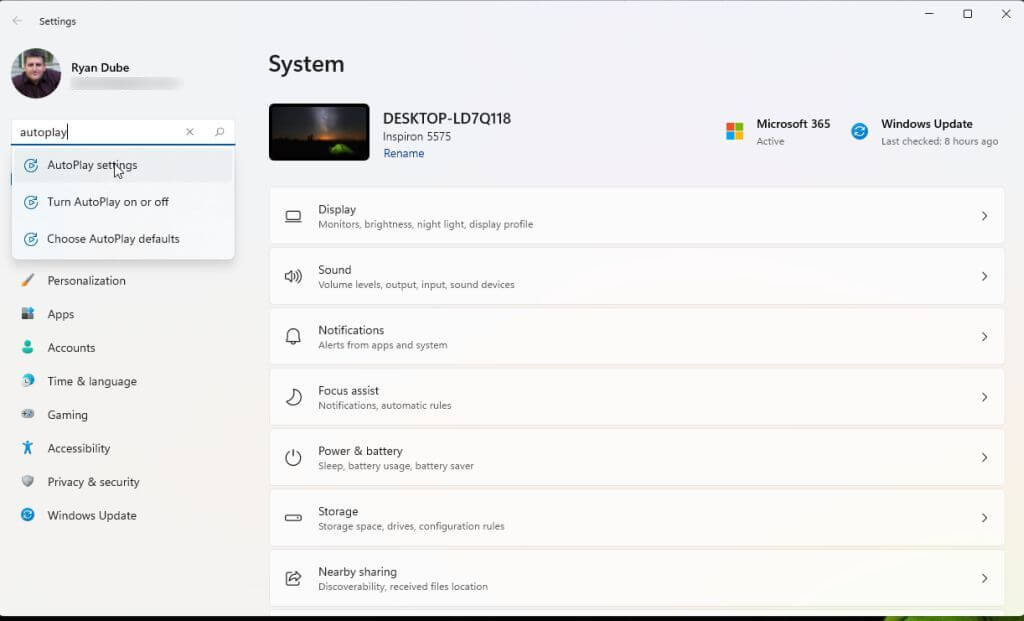Choose Turn AutoPlay on or off result
This screenshot has width=1024, height=621.
[108, 202]
